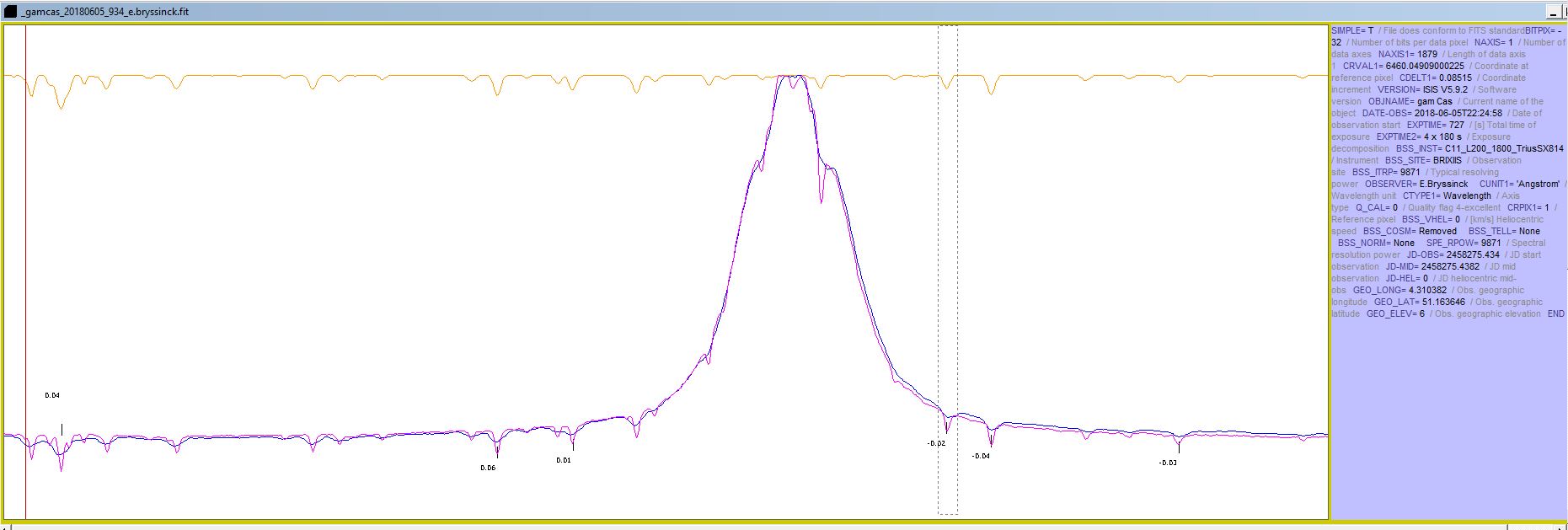
Task: Click the dashed selection box on spectrum
Action: tap(948, 253)
